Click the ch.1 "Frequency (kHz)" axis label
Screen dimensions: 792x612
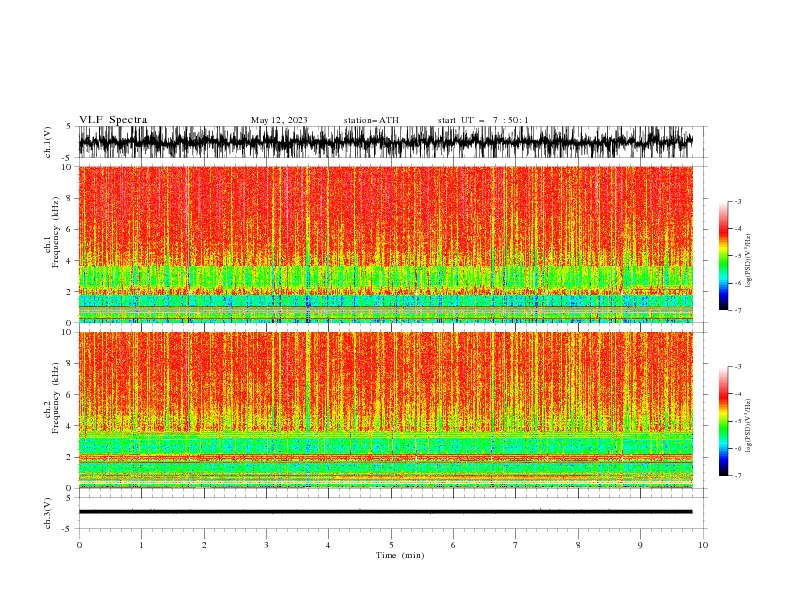[x=56, y=232]
